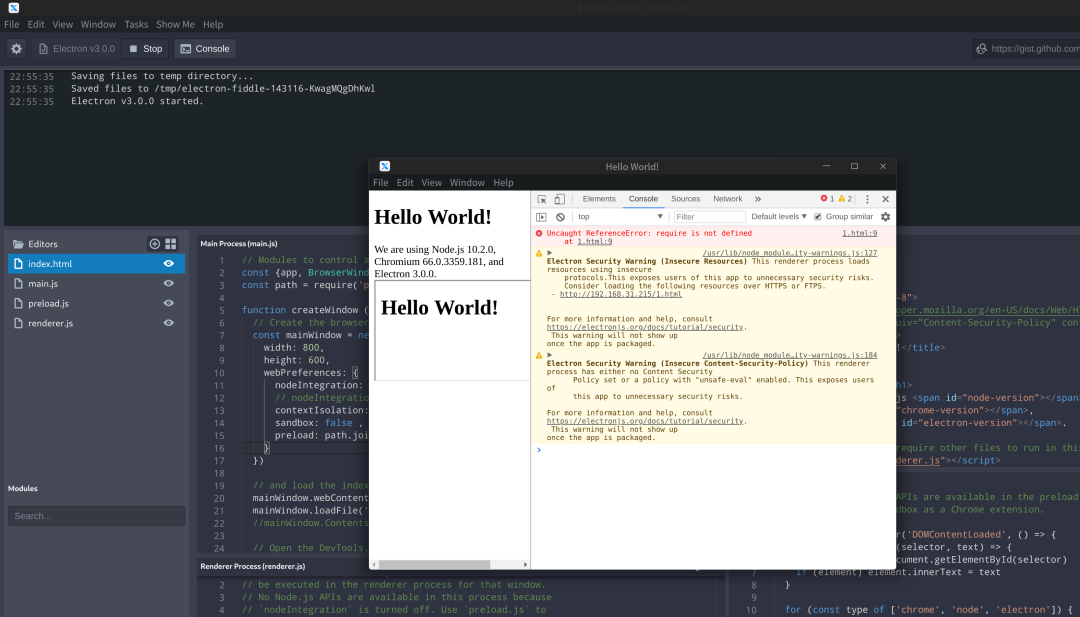The image size is (1080, 617).
Task: Clear the console with the ban icon
Action: click(x=560, y=217)
